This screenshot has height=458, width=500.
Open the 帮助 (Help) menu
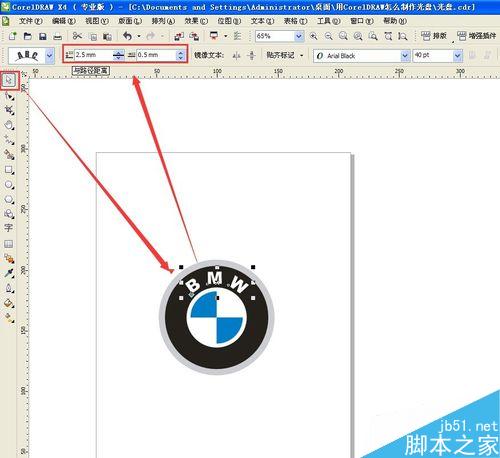395,21
